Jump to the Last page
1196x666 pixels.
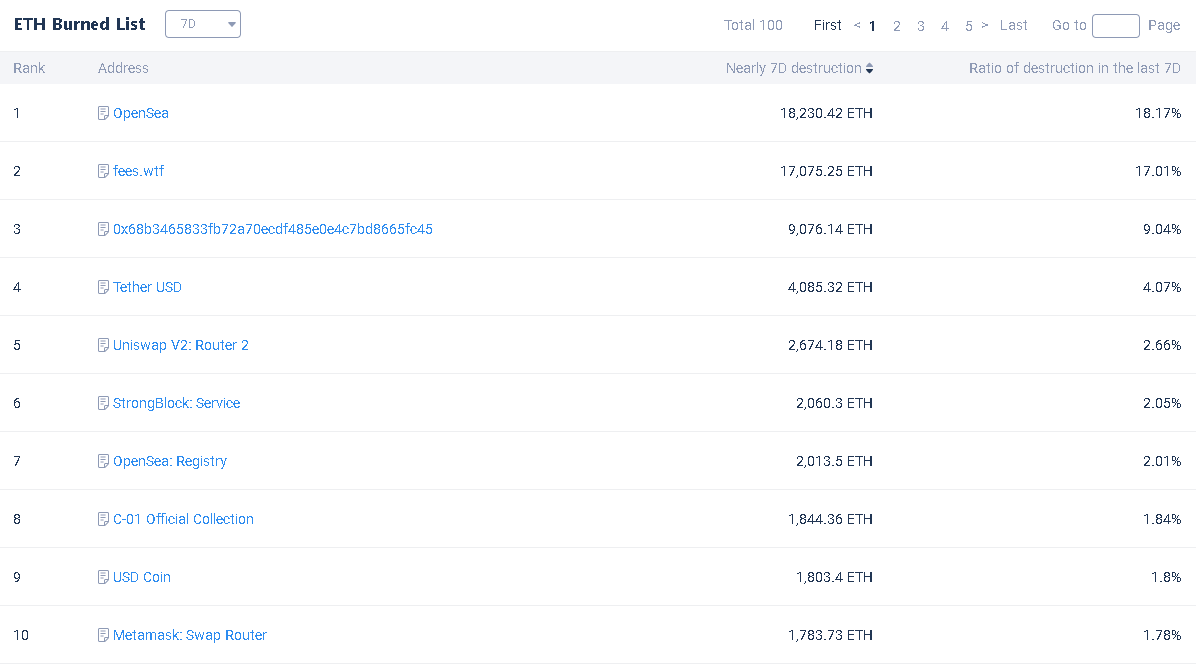(x=1014, y=25)
